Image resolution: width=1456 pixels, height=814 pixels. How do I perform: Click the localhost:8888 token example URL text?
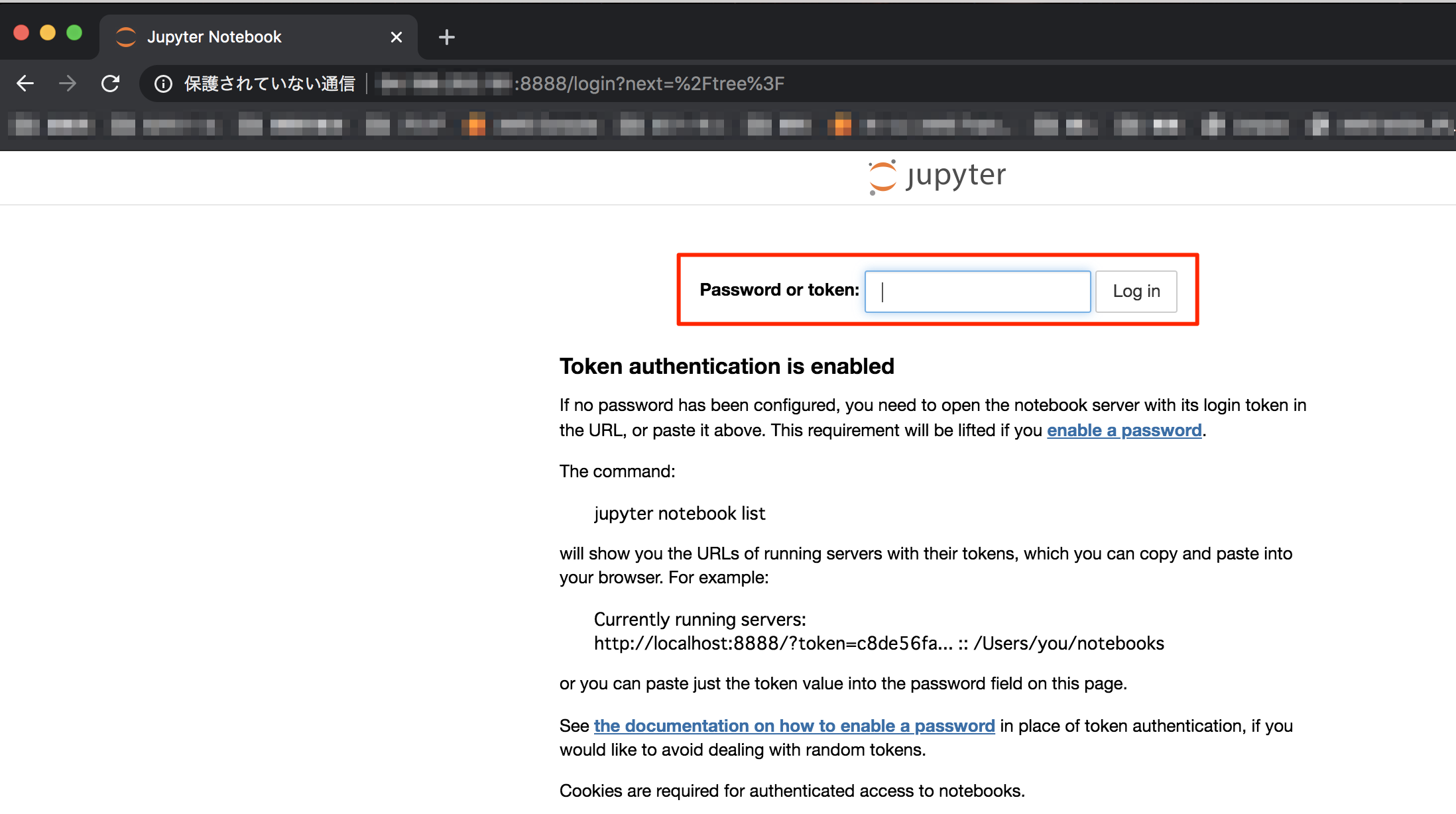click(879, 644)
